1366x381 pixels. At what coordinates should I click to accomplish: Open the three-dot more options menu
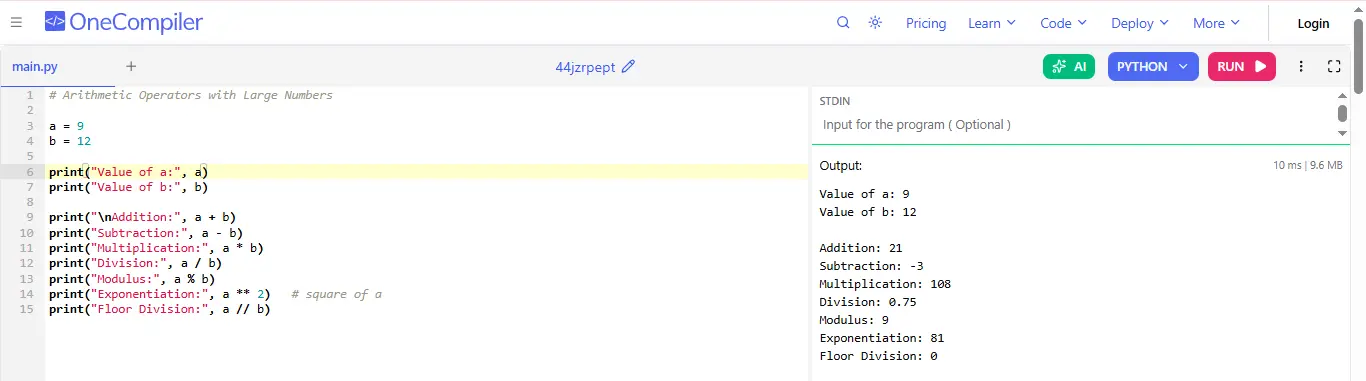pyautogui.click(x=1301, y=66)
